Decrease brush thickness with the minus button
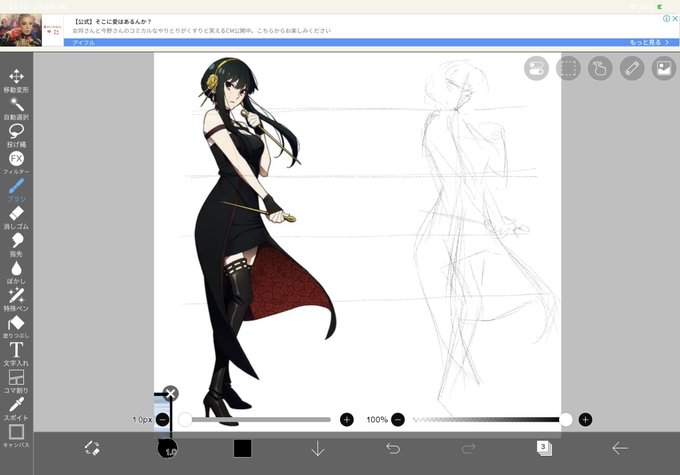Screen dimensions: 680x475 (163, 419)
